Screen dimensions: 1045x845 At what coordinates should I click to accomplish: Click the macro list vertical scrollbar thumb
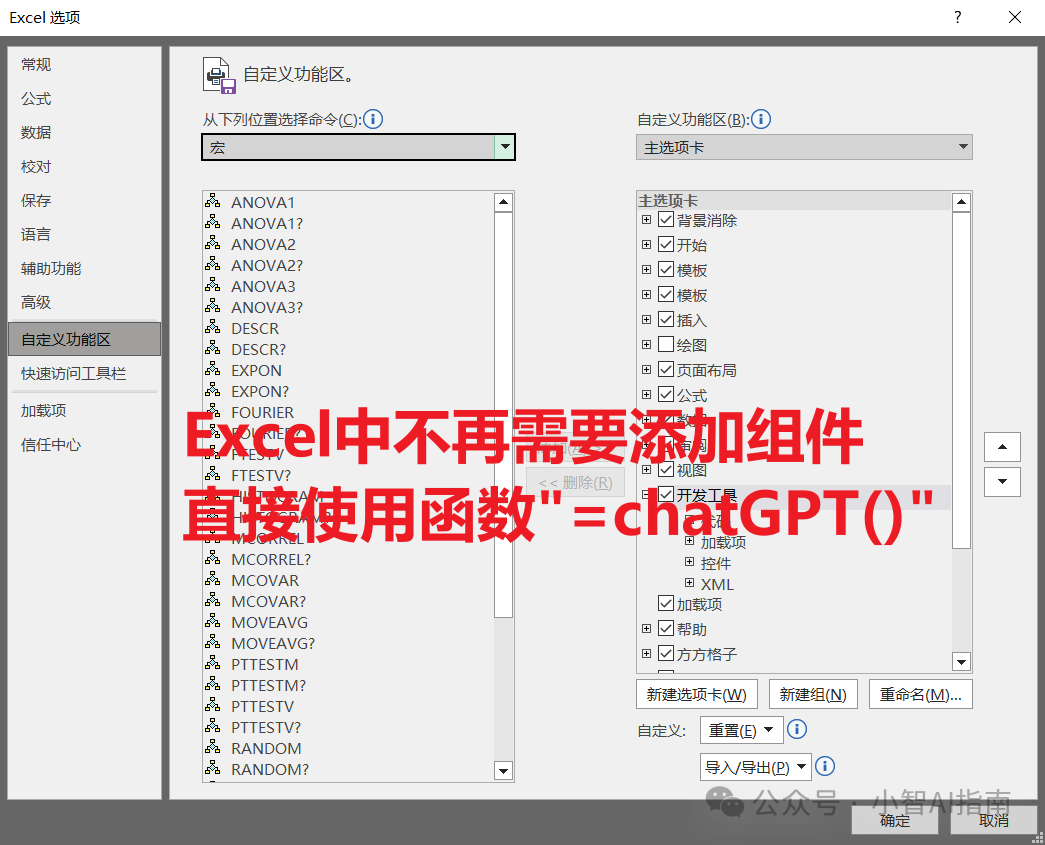pos(504,415)
